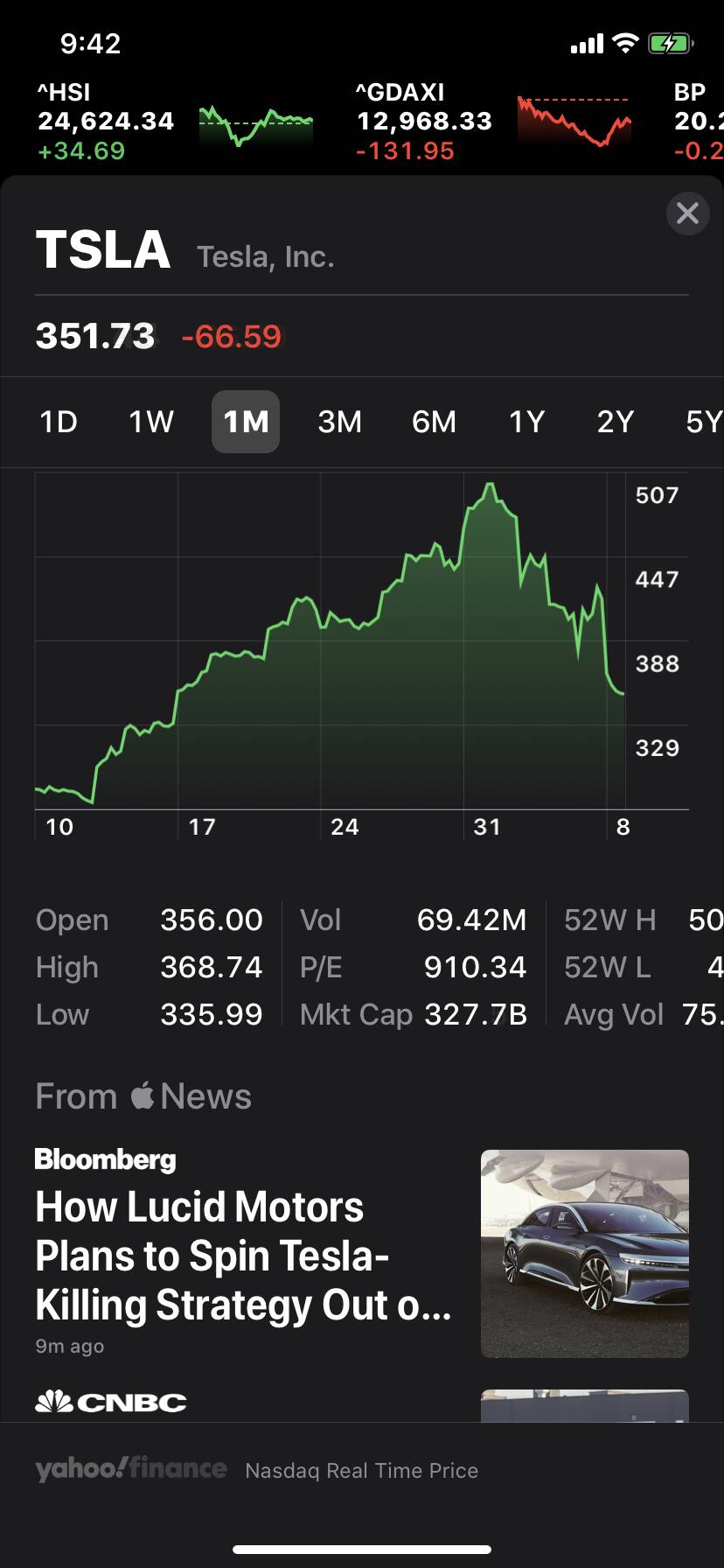Open the Lucid Motors car thumbnail
The width and height of the screenshot is (724, 1568).
(x=584, y=1253)
